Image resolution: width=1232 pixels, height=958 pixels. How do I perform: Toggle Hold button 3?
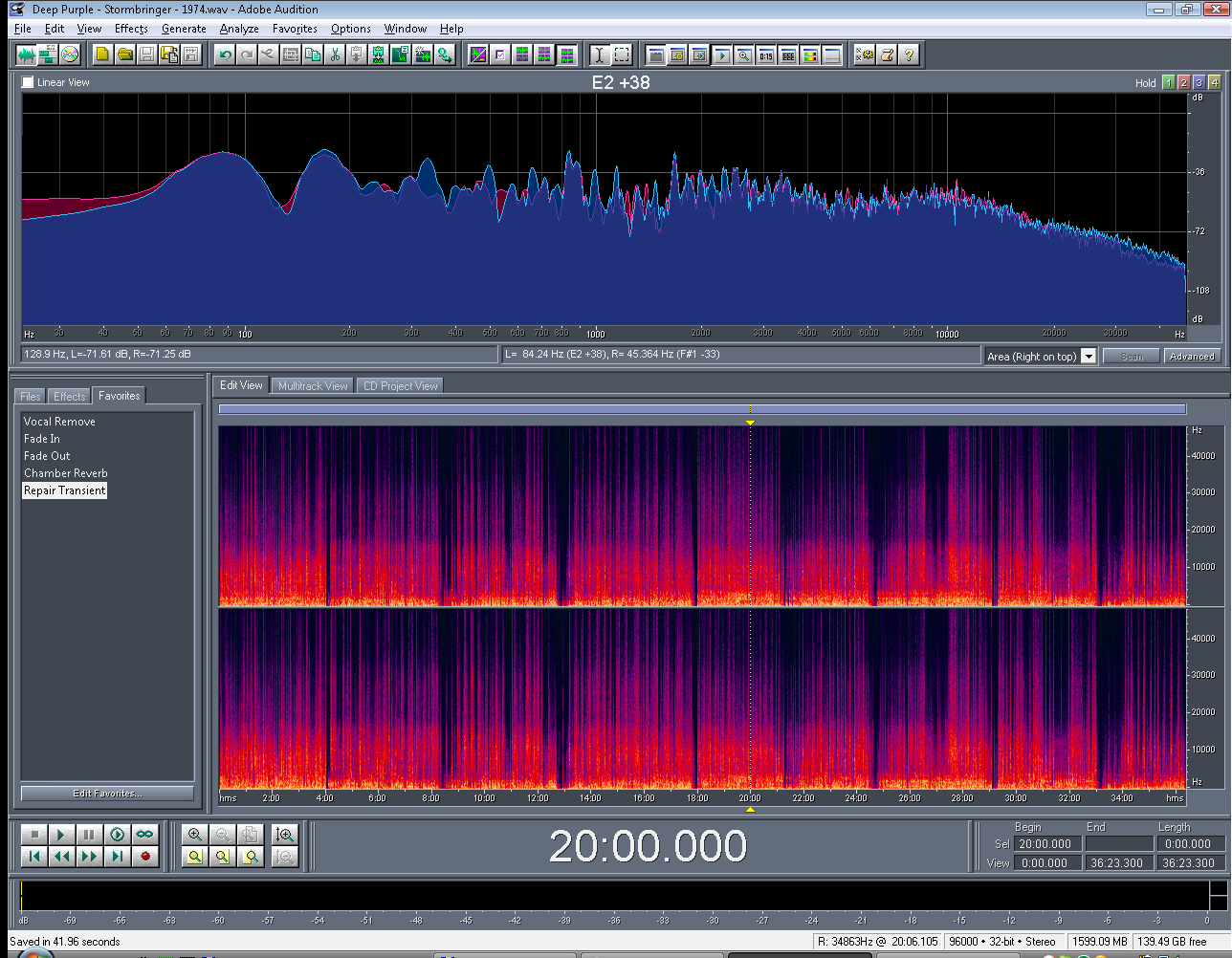(1199, 82)
